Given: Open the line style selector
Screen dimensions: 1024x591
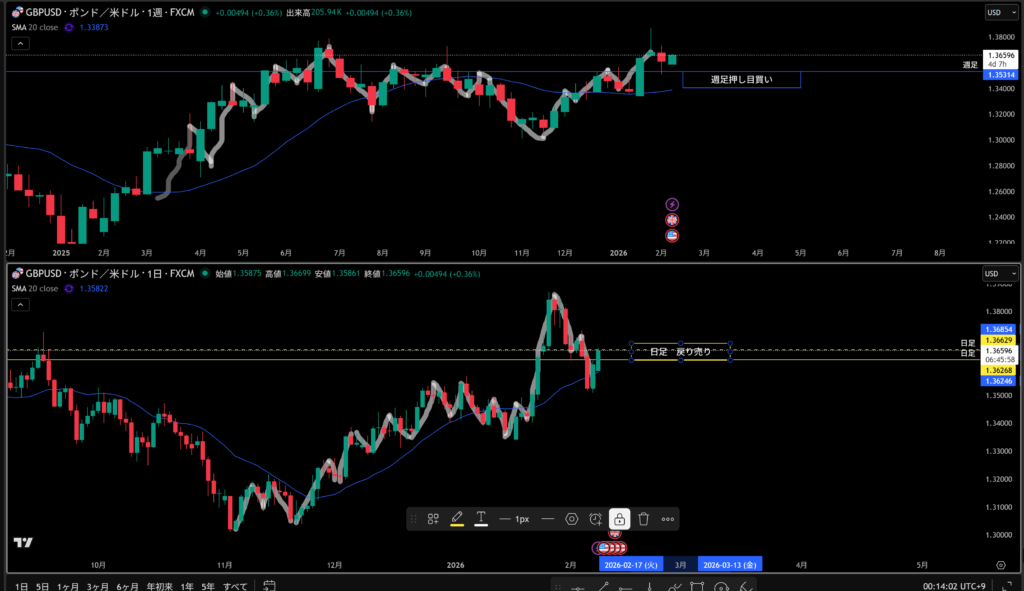Looking at the screenshot, I should pyautogui.click(x=547, y=519).
